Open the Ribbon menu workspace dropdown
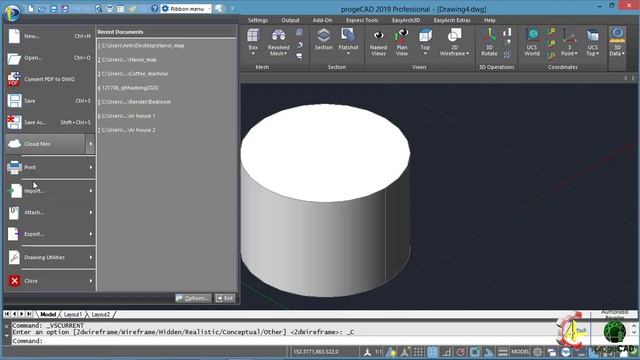The height and width of the screenshot is (360, 640). 187,9
